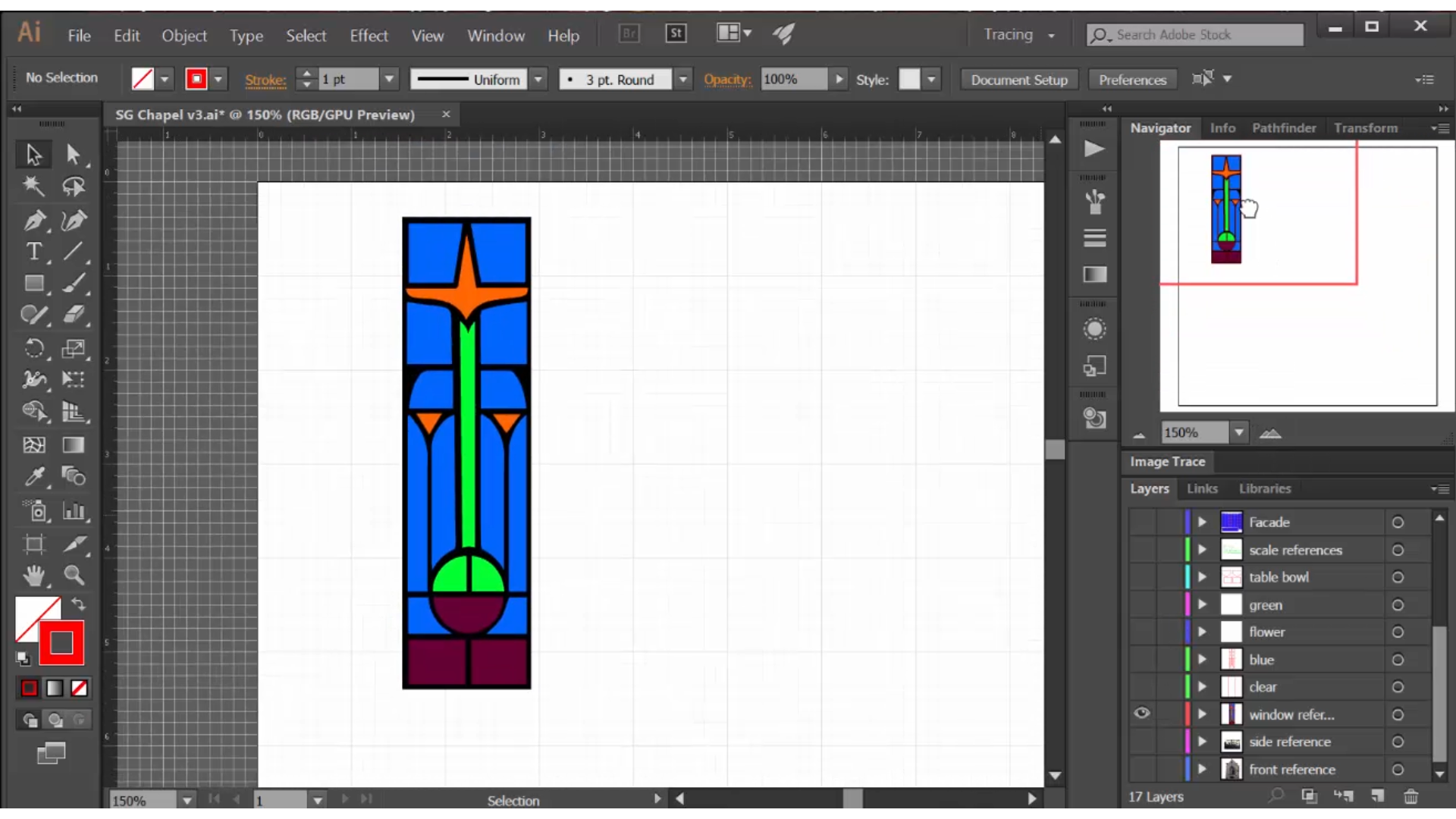The width and height of the screenshot is (1456, 819).
Task: Select the Selection tool arrow
Action: (33, 155)
